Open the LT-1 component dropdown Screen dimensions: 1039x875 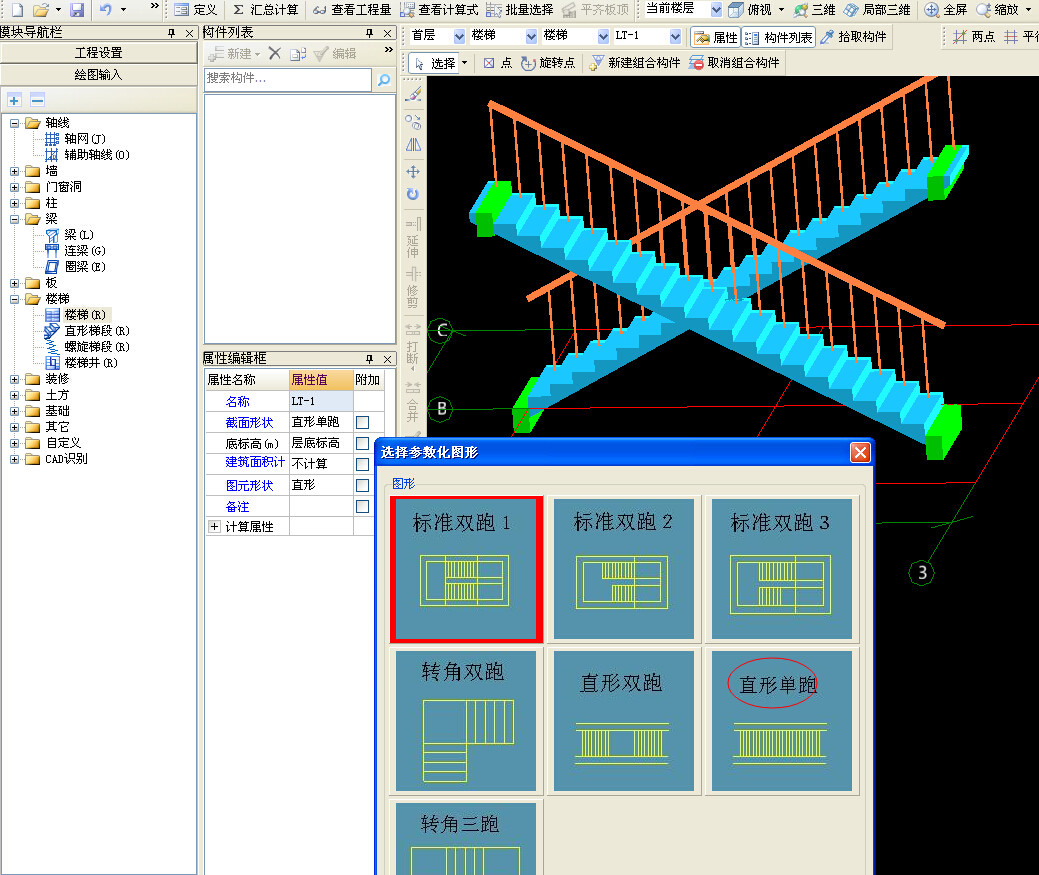click(675, 36)
